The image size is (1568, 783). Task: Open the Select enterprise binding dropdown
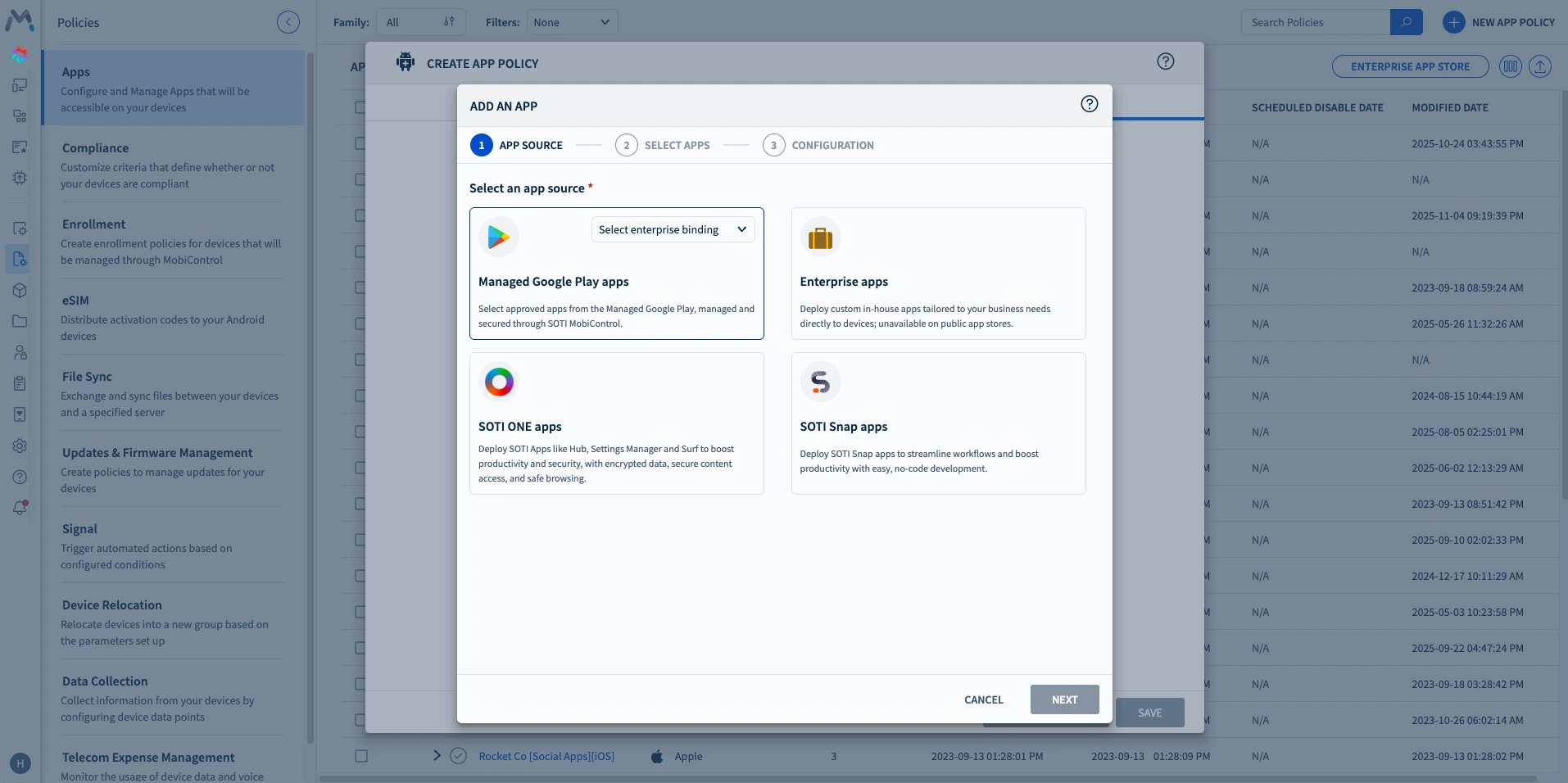pyautogui.click(x=672, y=229)
